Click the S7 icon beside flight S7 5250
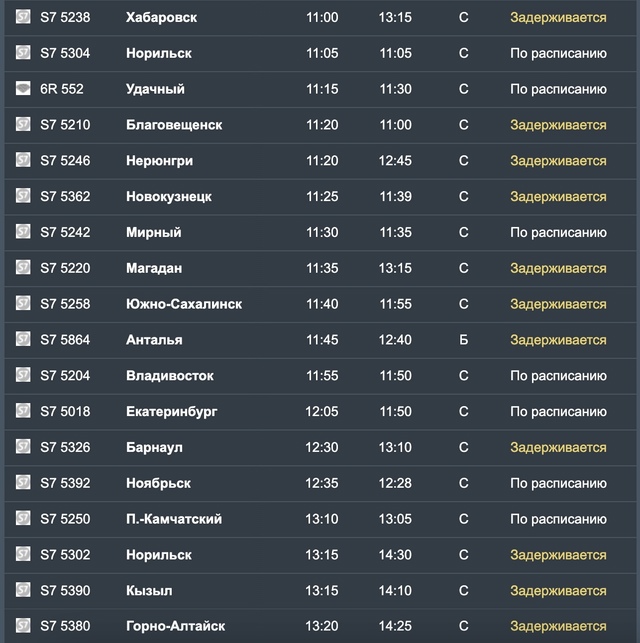 click(x=23, y=518)
